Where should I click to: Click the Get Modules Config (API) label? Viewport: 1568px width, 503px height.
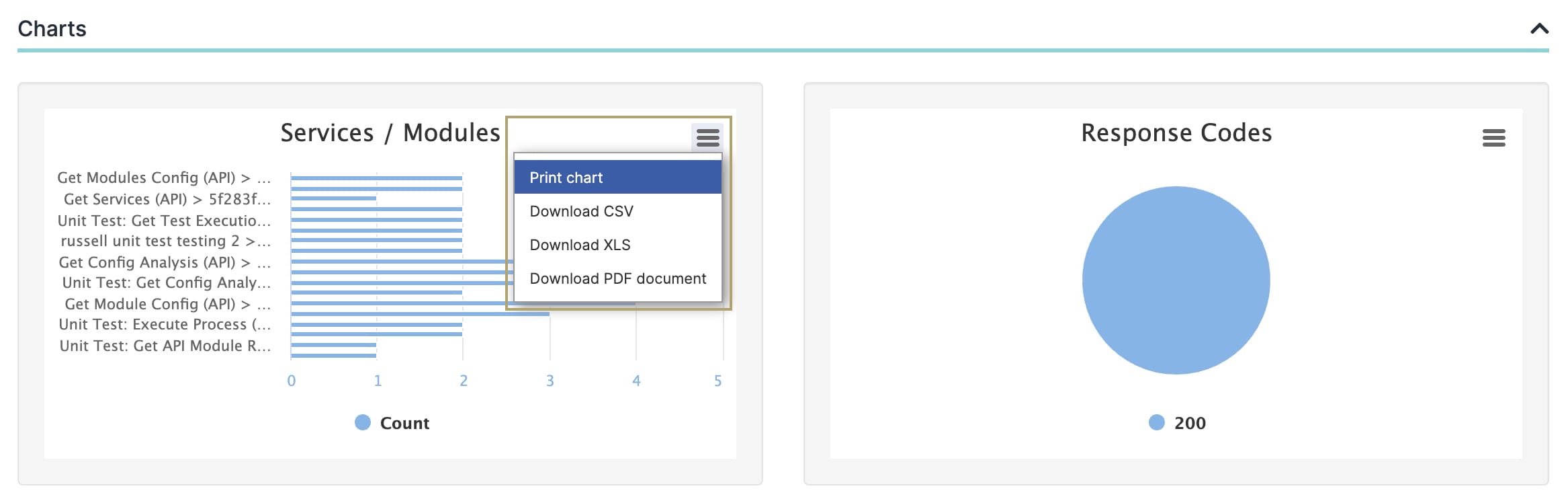(x=164, y=178)
